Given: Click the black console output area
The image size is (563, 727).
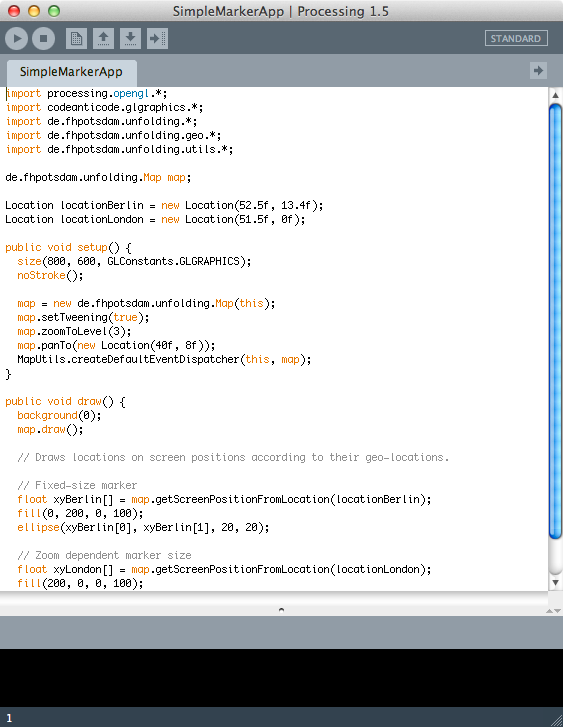Looking at the screenshot, I should [x=282, y=678].
